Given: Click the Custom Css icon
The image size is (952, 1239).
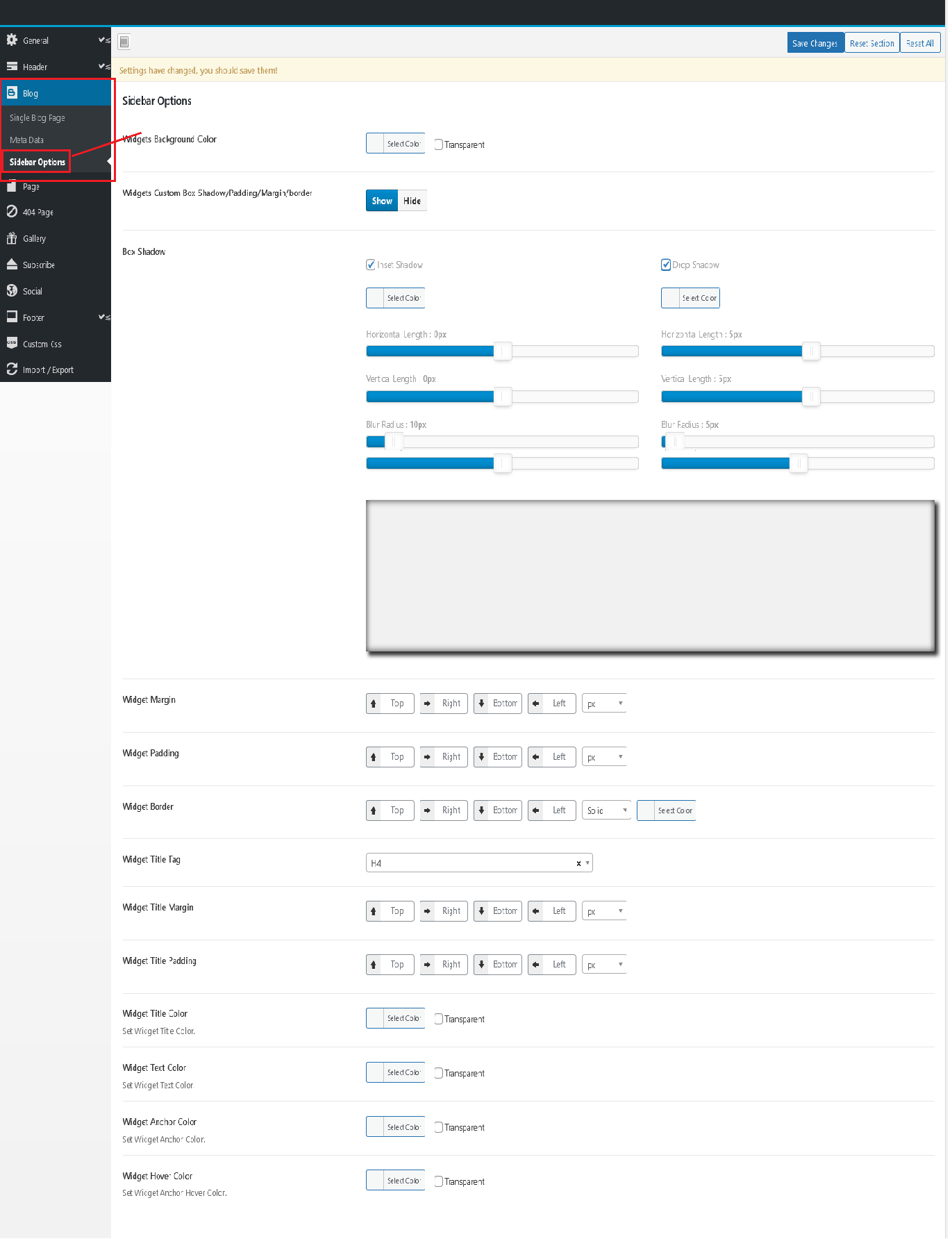Looking at the screenshot, I should pyautogui.click(x=12, y=343).
